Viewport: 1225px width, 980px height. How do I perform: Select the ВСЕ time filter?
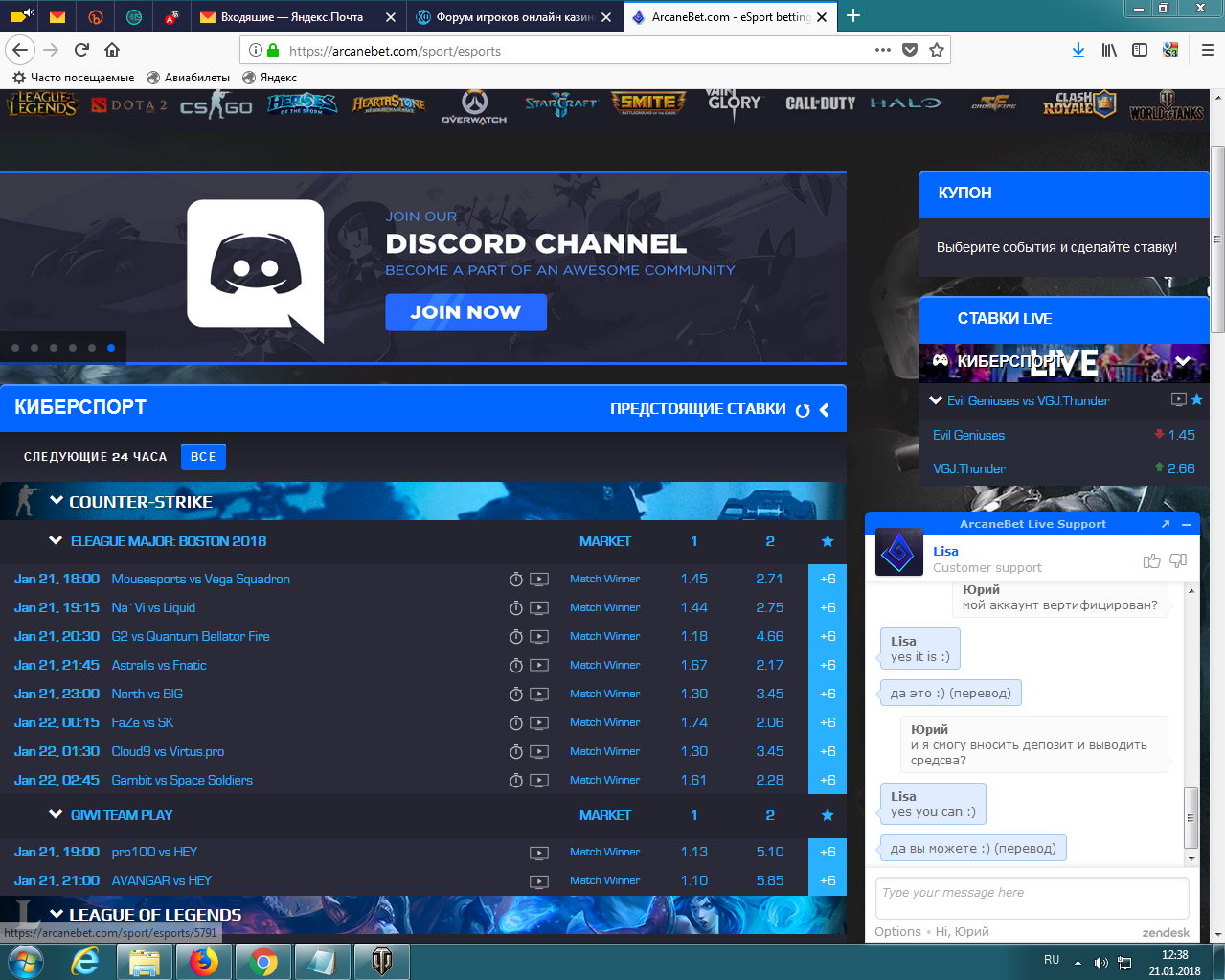tap(203, 457)
